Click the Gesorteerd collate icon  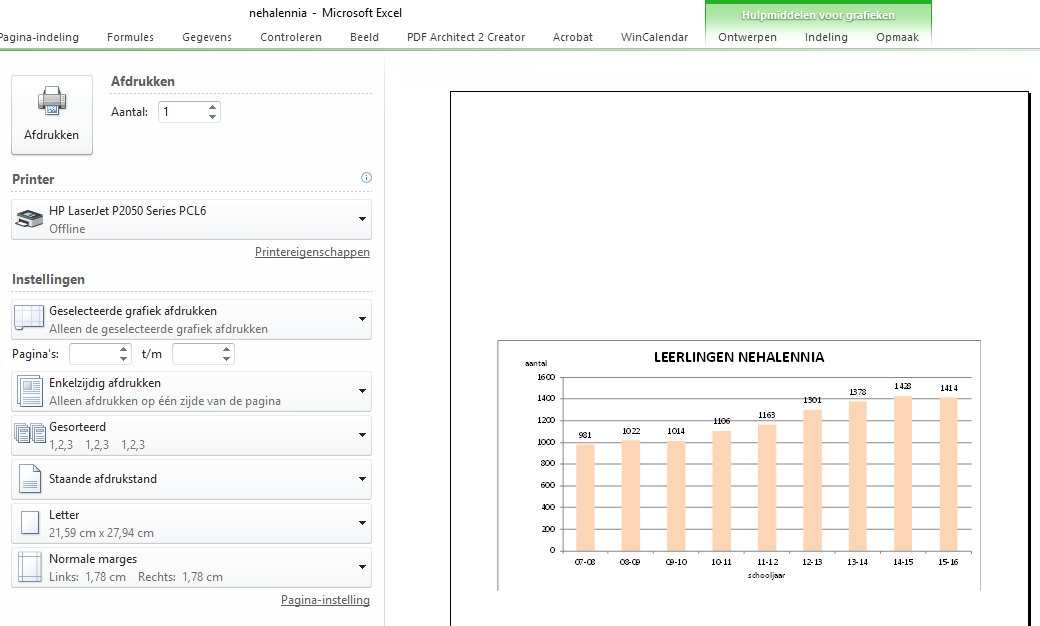pos(30,434)
